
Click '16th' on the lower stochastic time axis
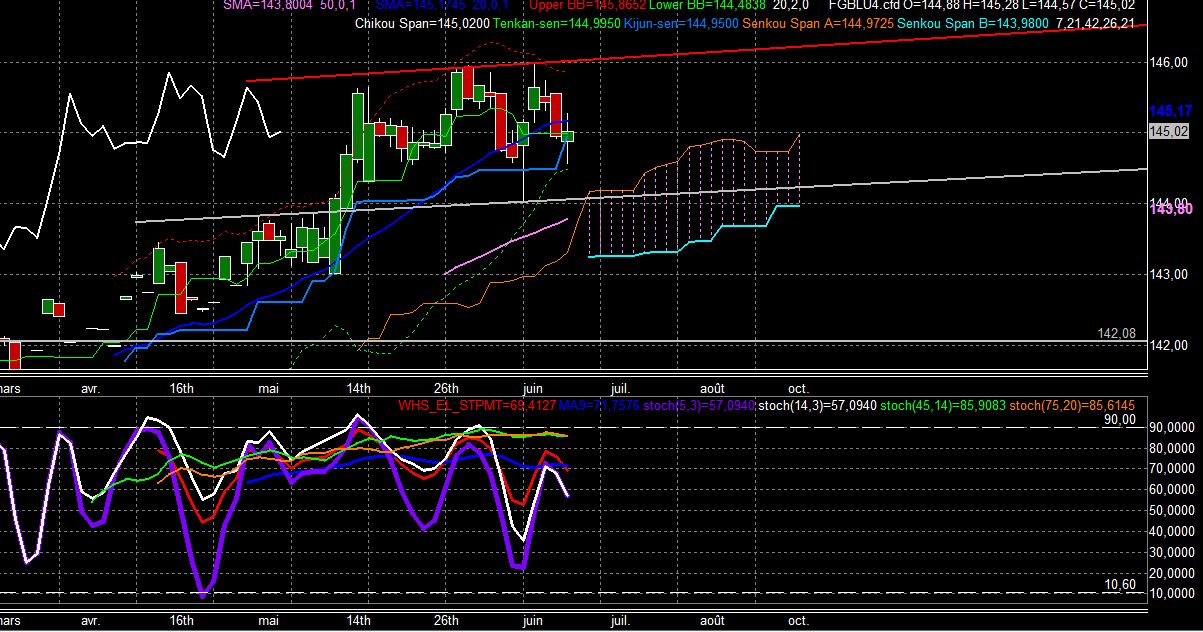182,620
